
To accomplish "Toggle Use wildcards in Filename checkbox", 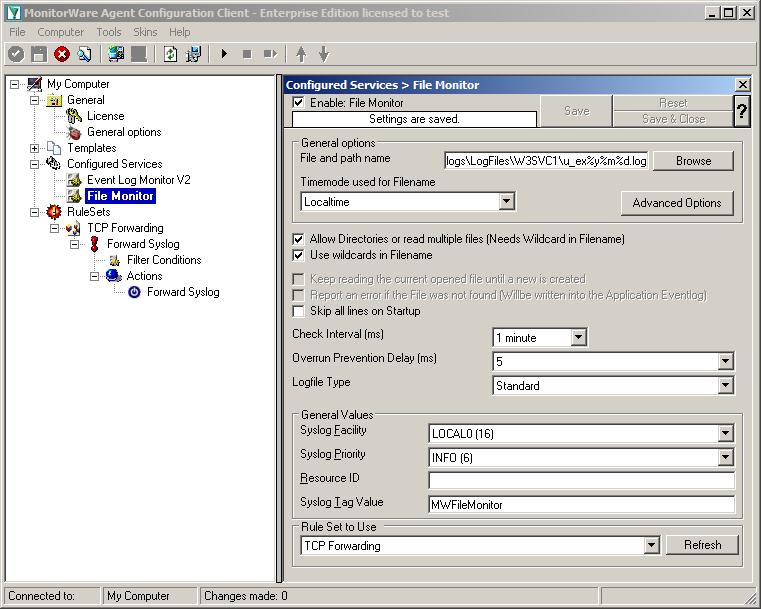I will [x=298, y=255].
